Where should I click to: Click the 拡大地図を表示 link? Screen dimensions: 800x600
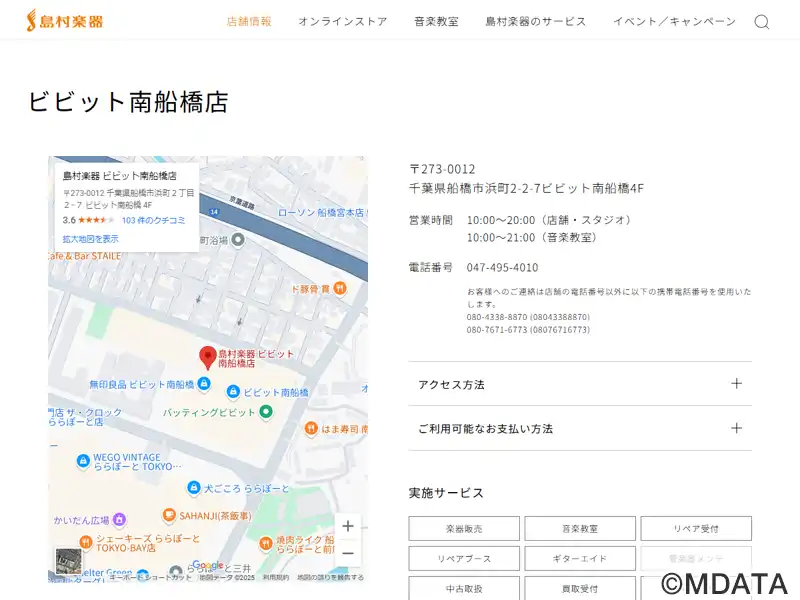coord(90,238)
